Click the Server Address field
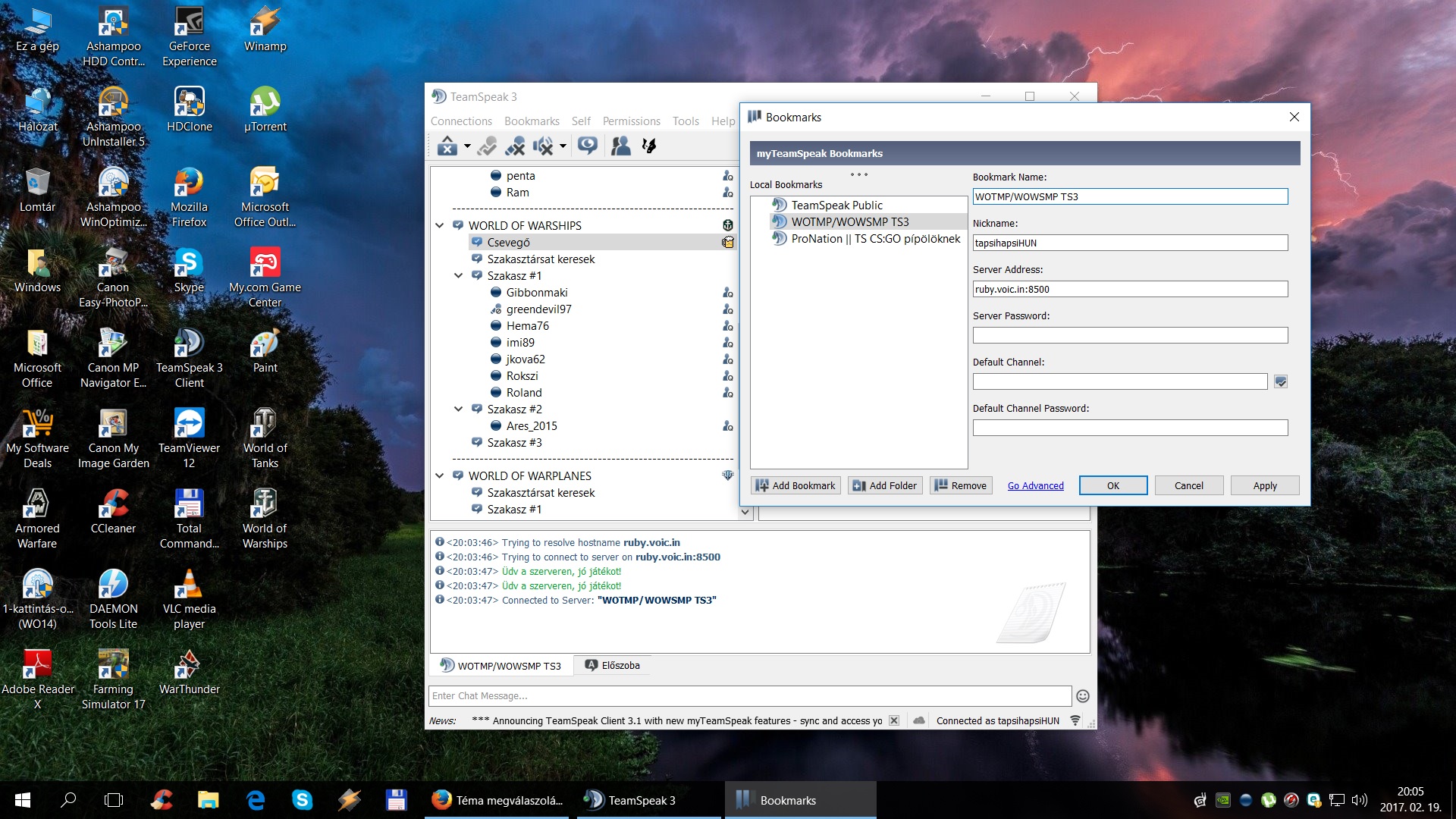 tap(1130, 289)
